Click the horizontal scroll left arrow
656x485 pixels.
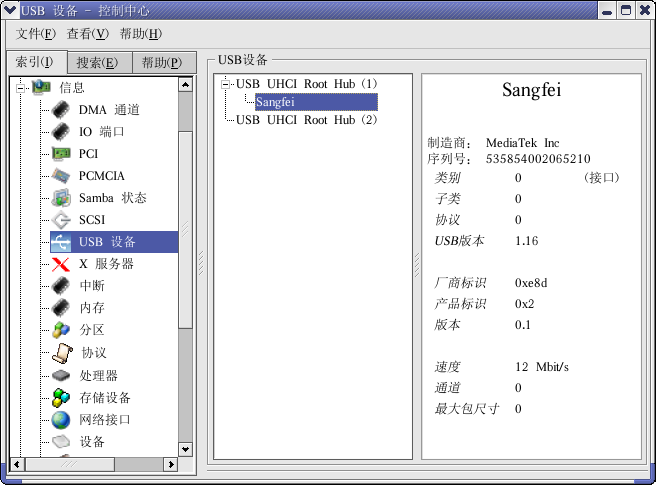click(x=17, y=464)
